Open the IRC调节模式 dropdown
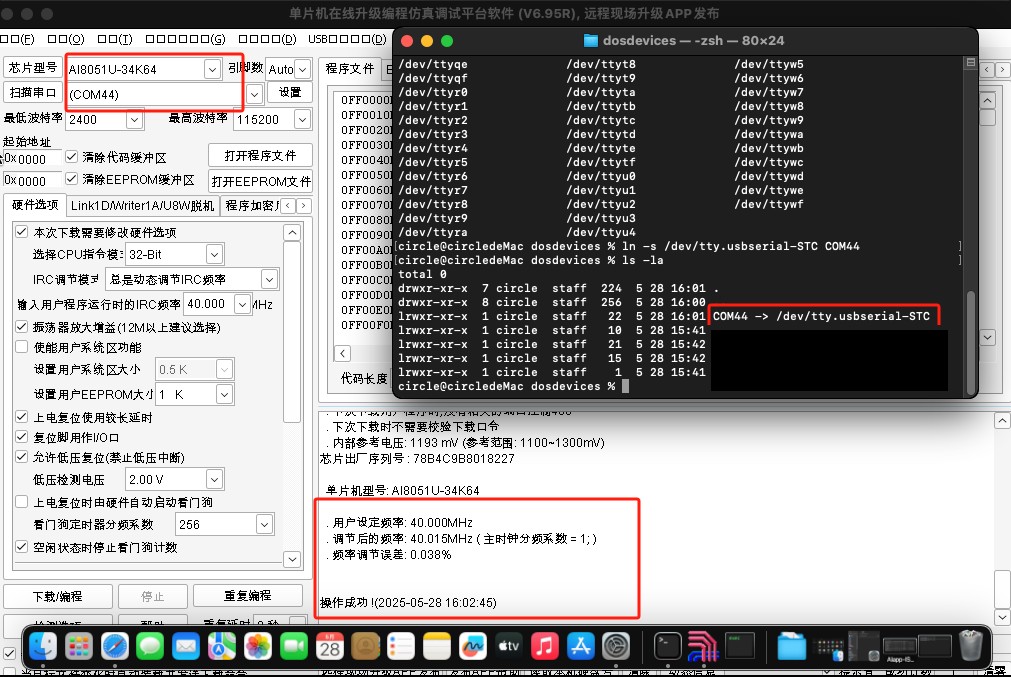 point(270,279)
